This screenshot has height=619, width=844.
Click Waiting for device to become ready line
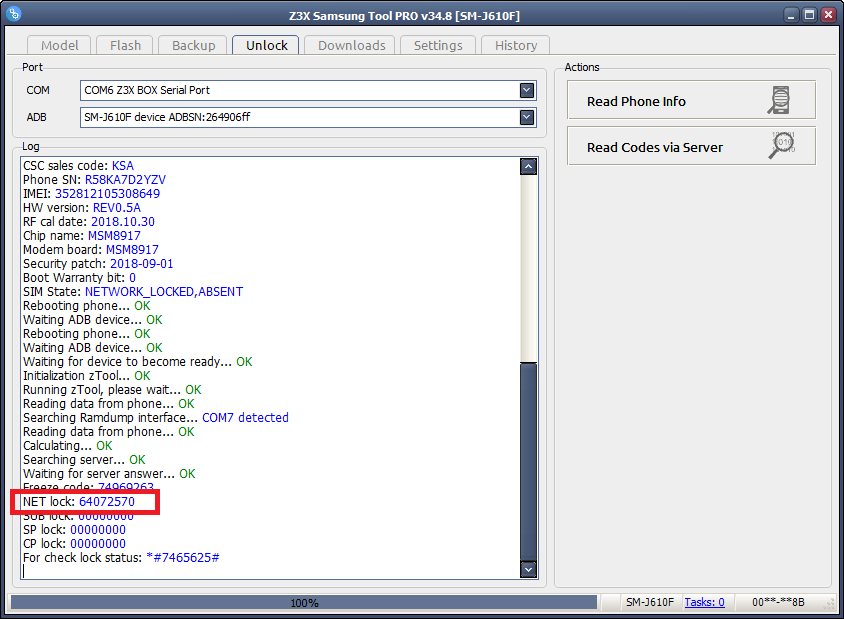point(137,362)
